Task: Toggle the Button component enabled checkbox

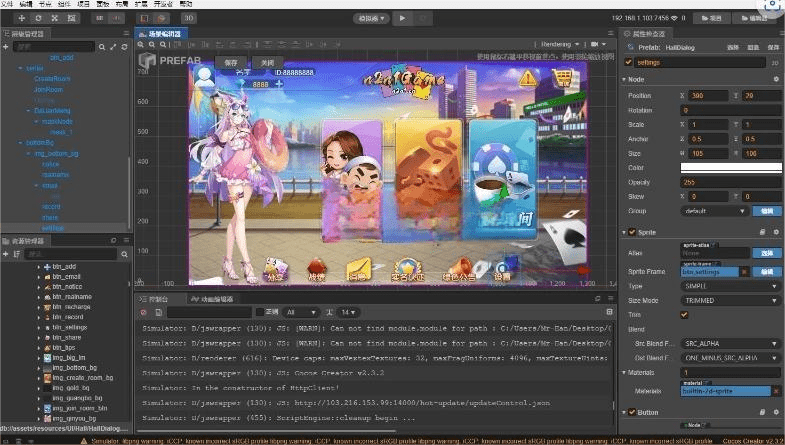Action: [632, 412]
